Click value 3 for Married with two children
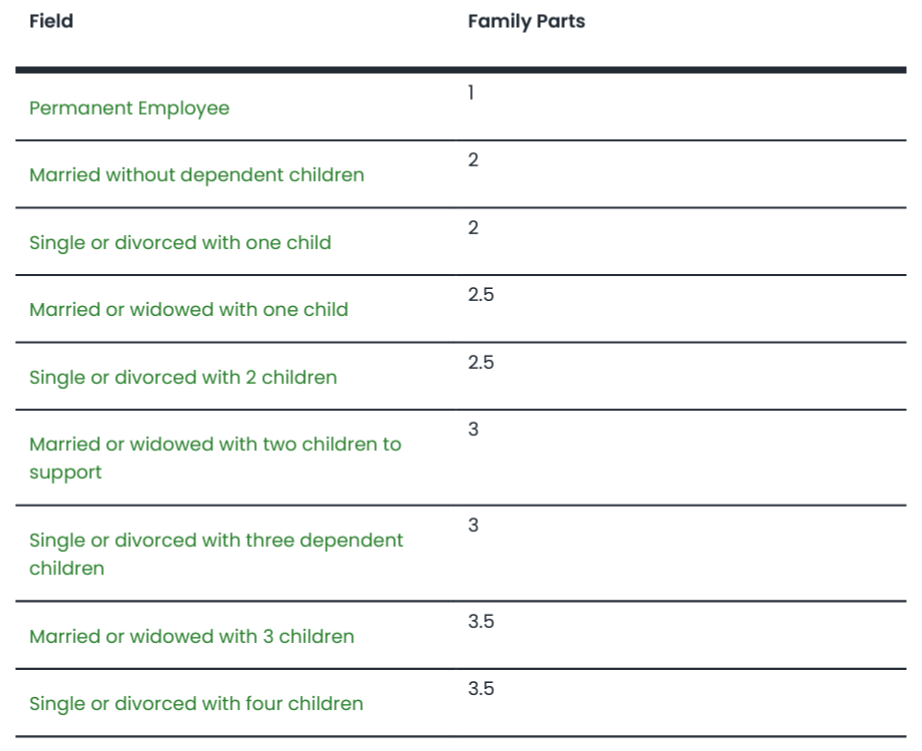 pyautogui.click(x=473, y=429)
